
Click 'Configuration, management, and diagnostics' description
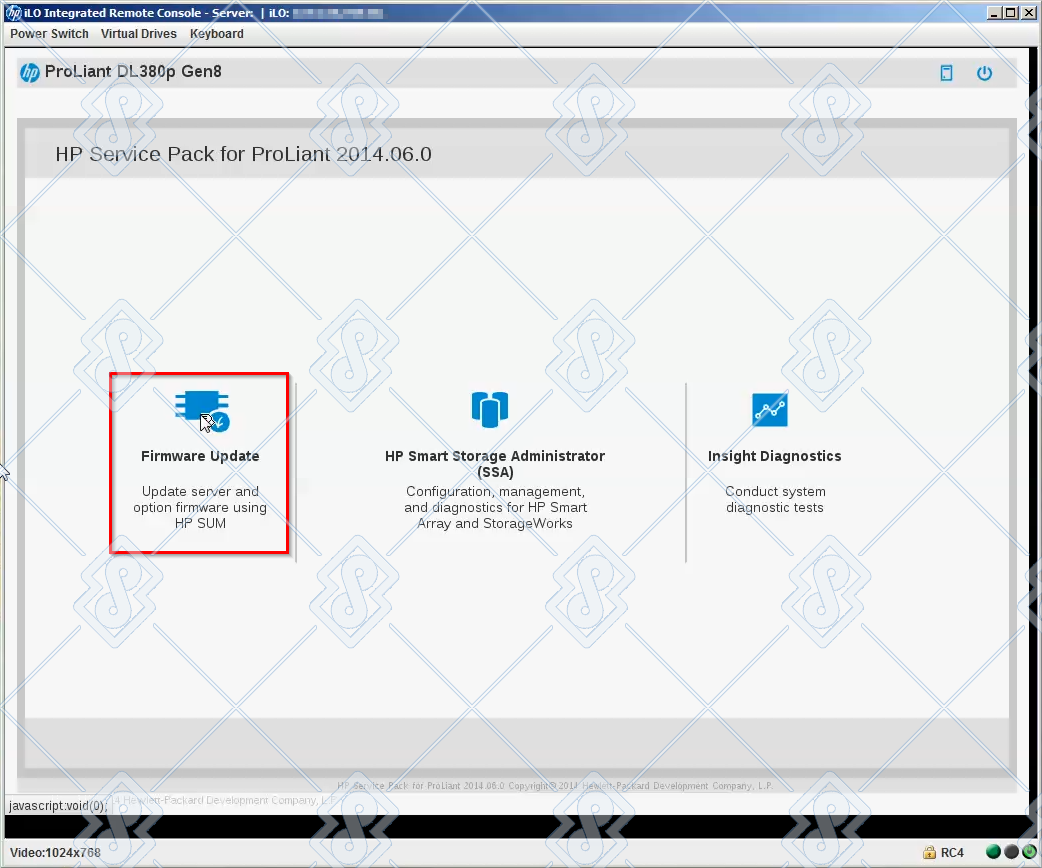click(x=495, y=507)
